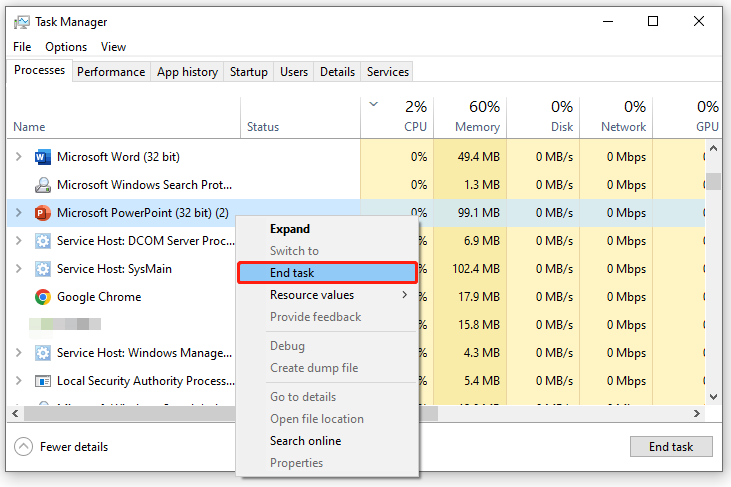731x487 pixels.
Task: Expand Service Host: SysMain group
Action: click(x=18, y=269)
